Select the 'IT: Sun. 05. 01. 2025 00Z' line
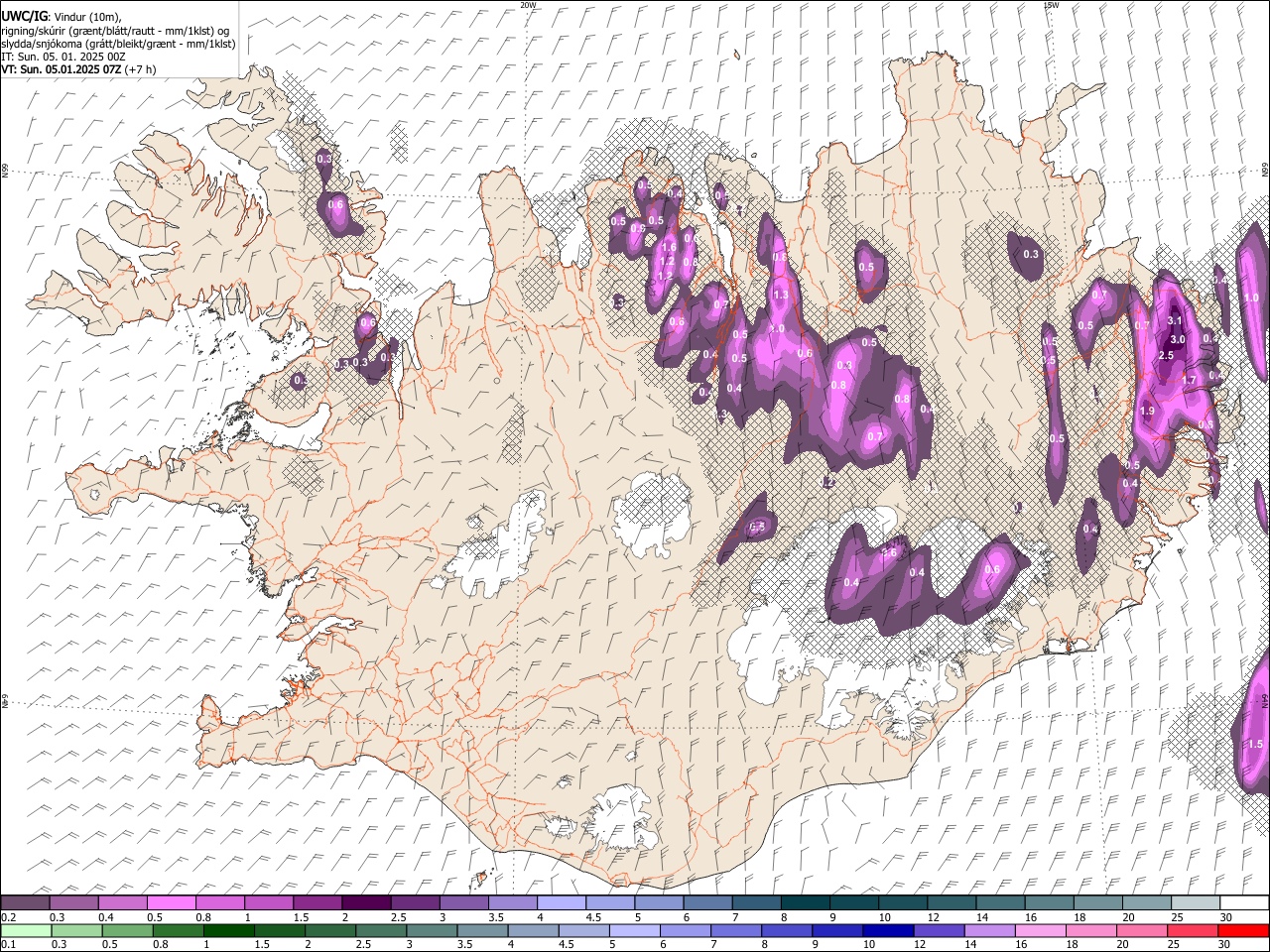Image resolution: width=1270 pixels, height=952 pixels. 63,57
